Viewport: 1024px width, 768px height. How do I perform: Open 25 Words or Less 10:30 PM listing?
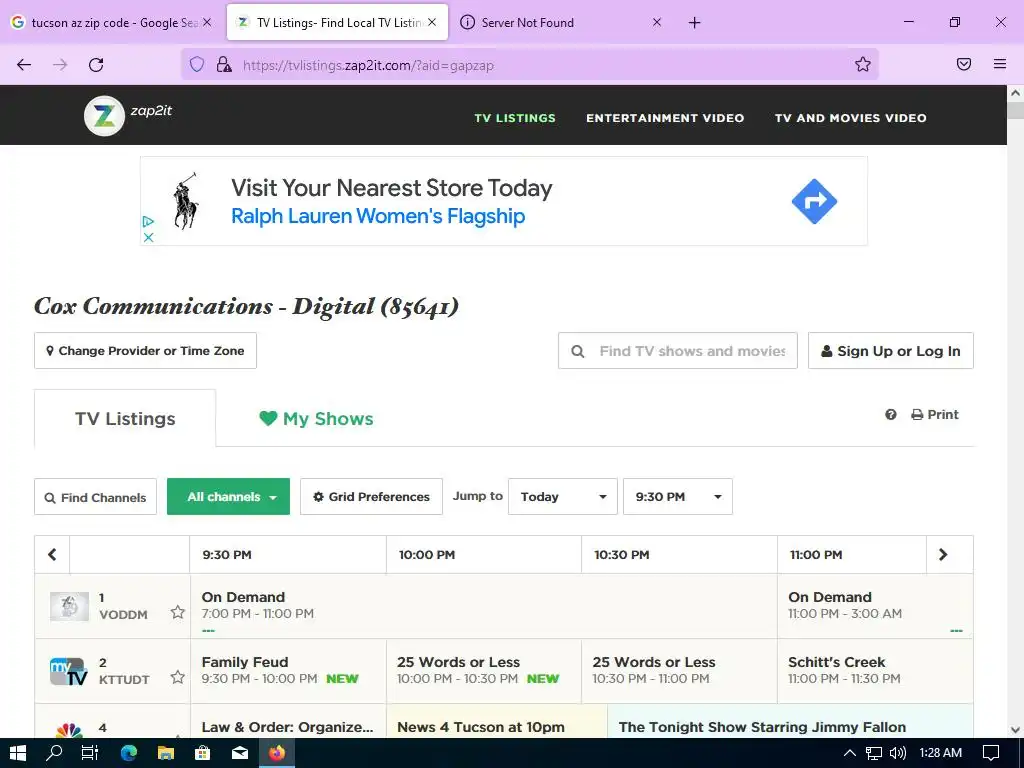point(679,671)
